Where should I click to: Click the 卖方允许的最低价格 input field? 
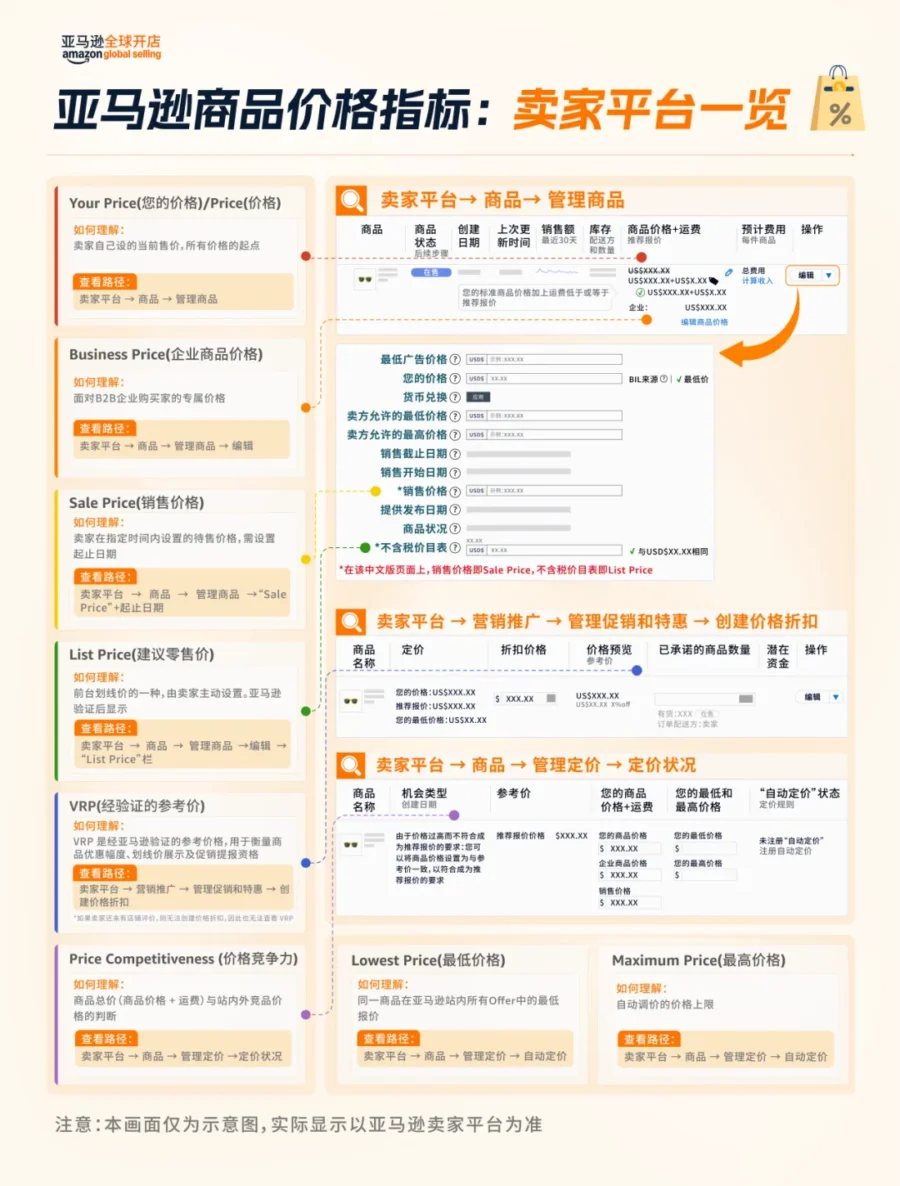click(545, 416)
